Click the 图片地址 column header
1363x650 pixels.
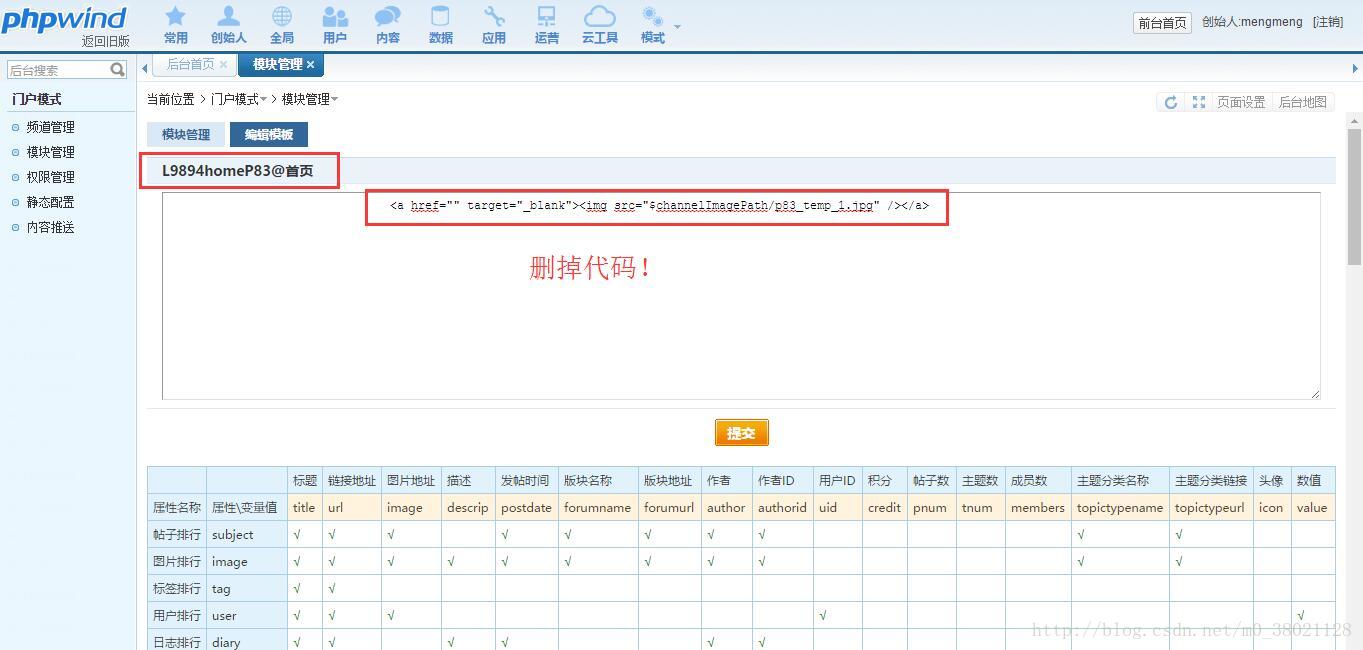pos(411,481)
